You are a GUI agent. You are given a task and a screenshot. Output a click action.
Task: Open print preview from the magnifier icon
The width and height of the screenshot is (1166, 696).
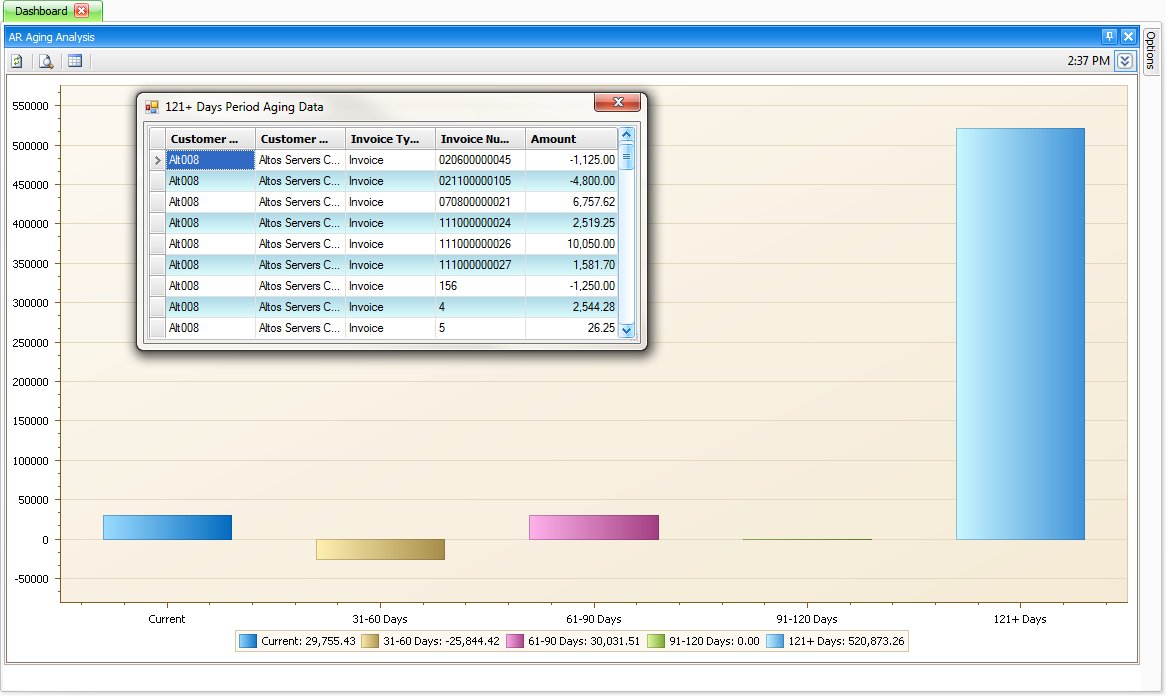[x=46, y=61]
